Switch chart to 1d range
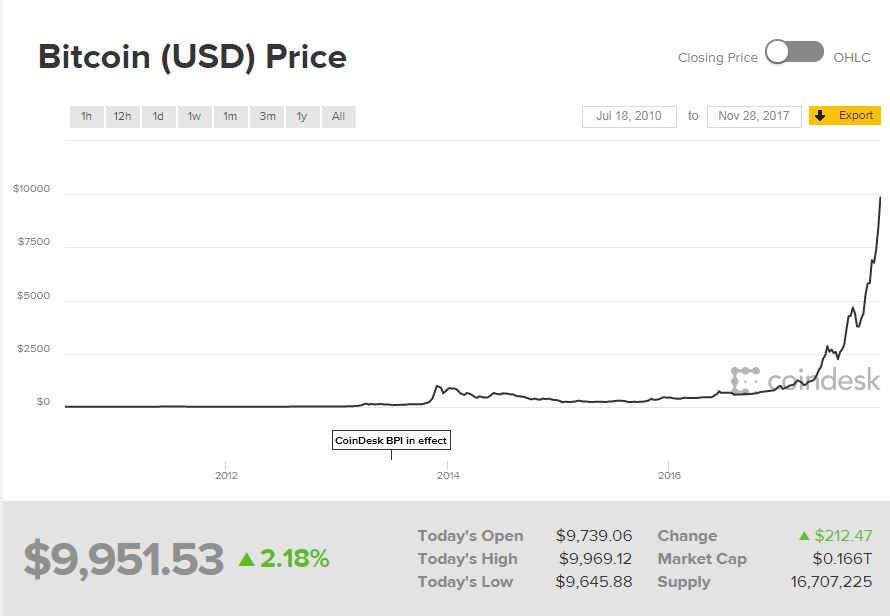 pyautogui.click(x=158, y=117)
